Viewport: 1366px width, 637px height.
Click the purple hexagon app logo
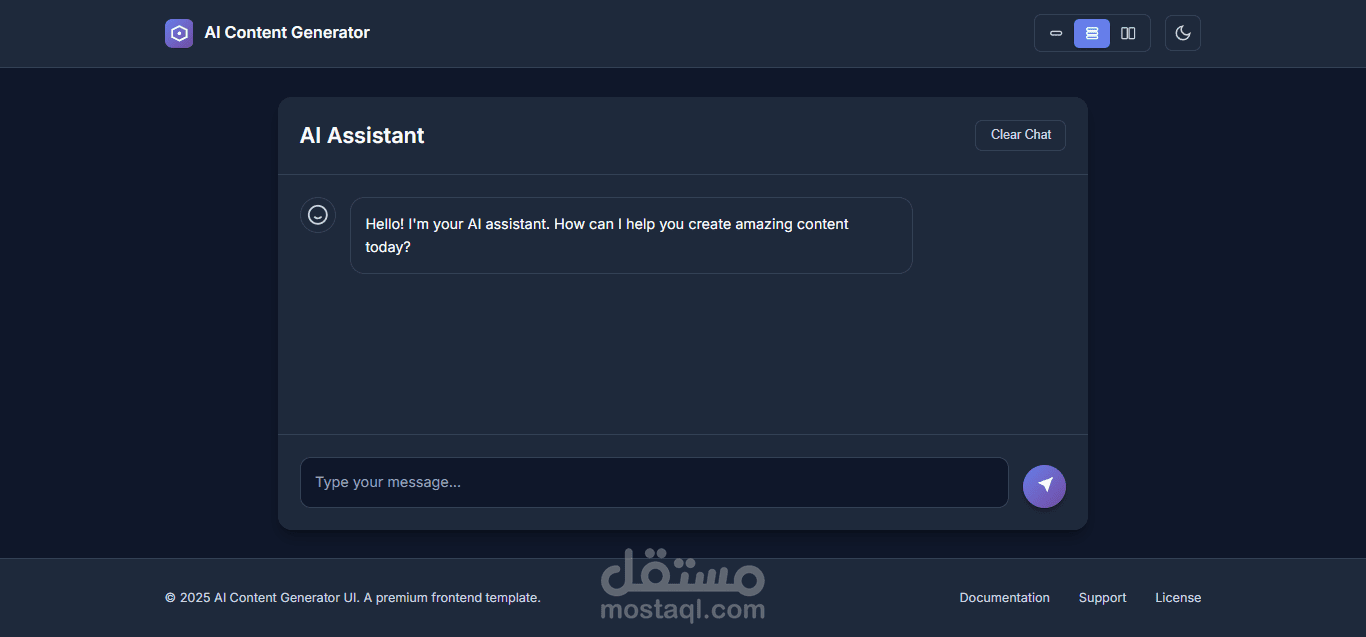click(179, 33)
